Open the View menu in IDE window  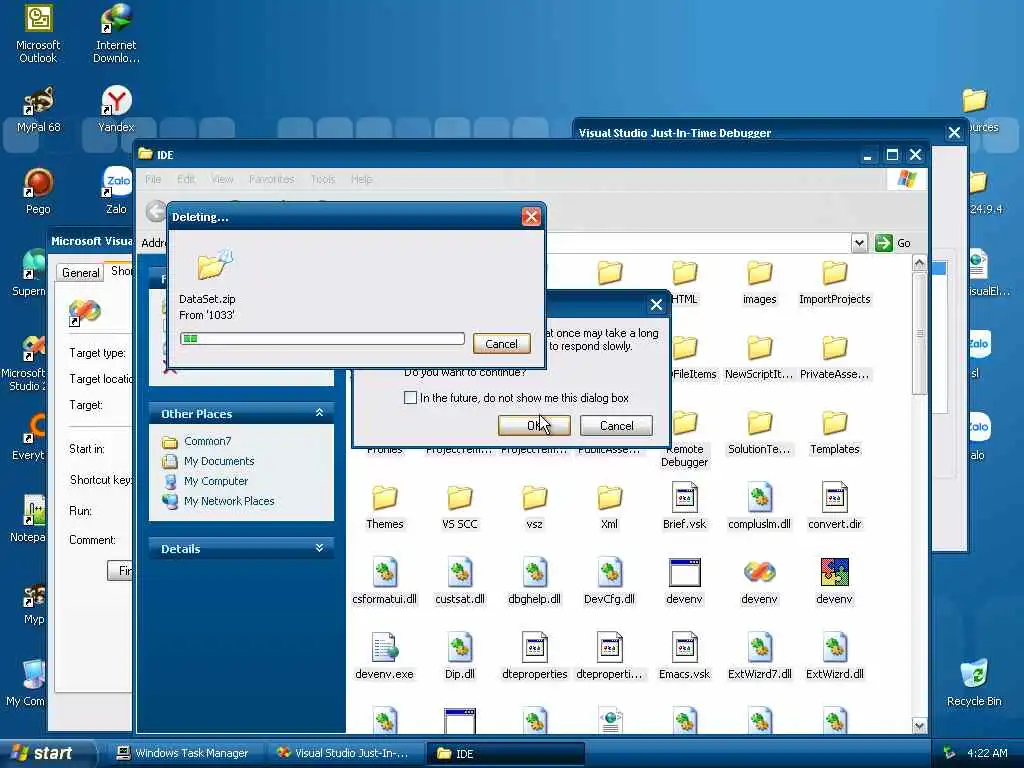[x=222, y=179]
